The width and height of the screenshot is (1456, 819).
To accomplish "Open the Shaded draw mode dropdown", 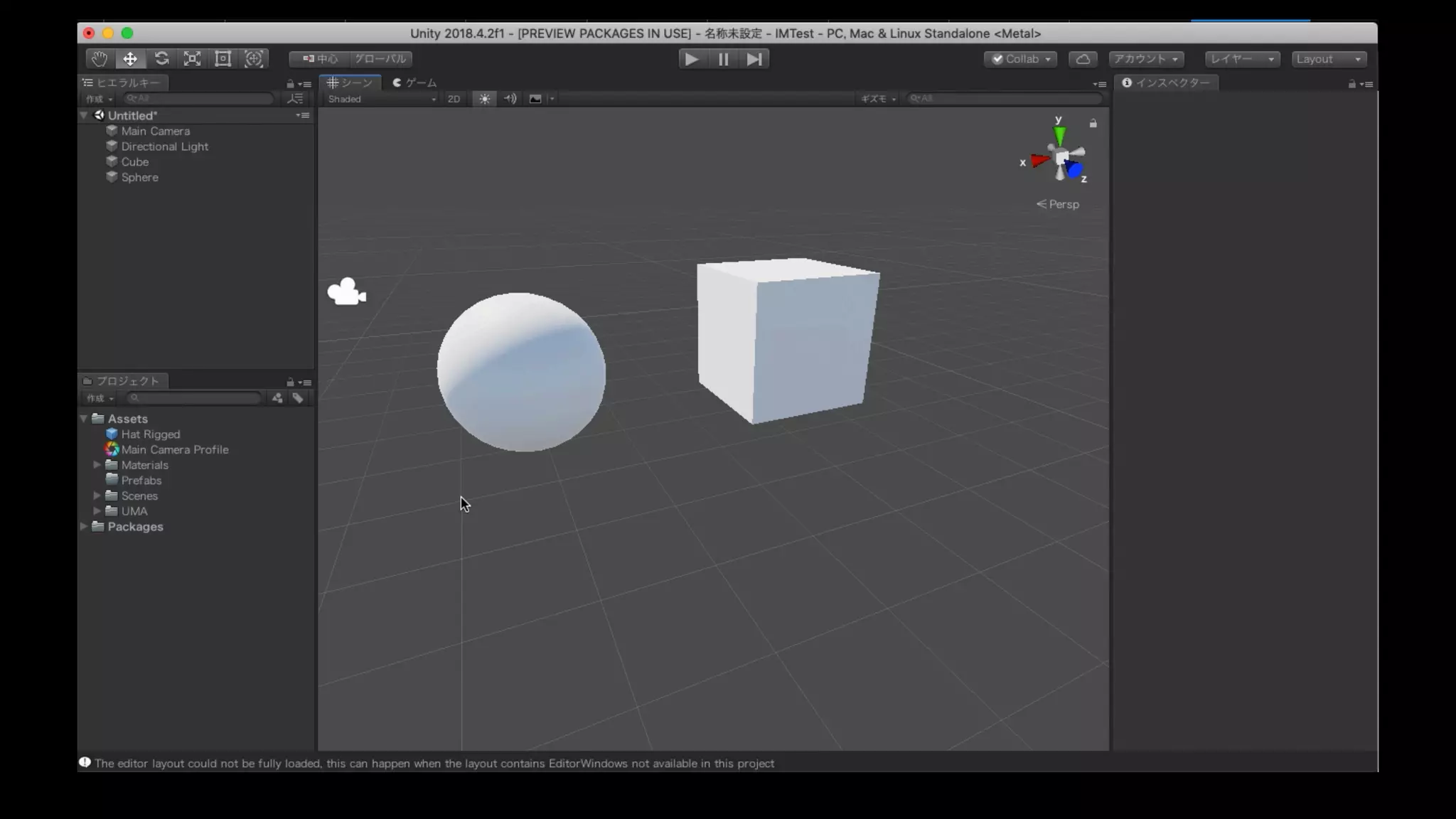I will point(381,99).
